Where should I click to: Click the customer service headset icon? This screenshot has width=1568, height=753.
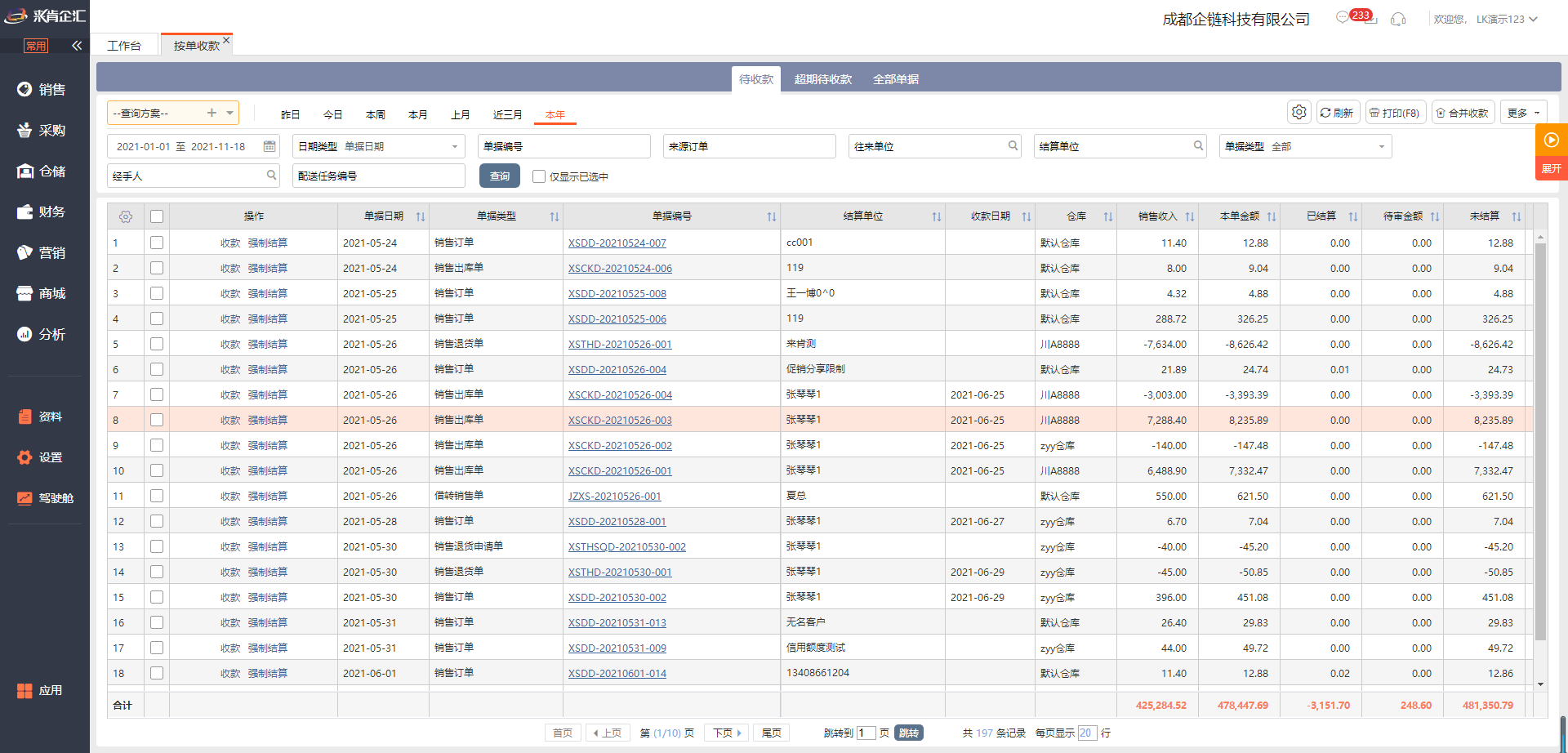(1398, 19)
